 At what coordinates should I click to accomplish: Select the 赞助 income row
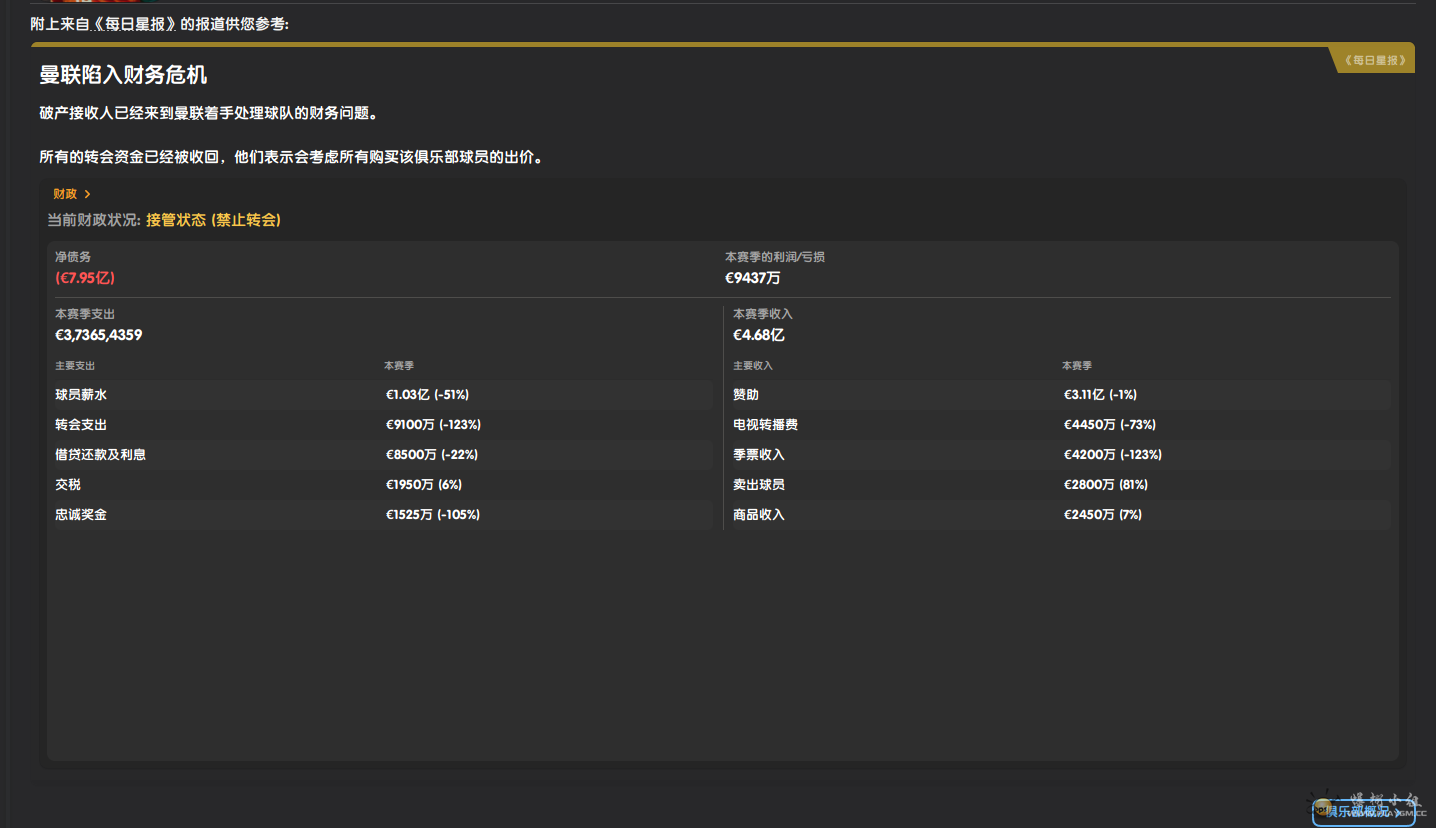pos(1060,395)
